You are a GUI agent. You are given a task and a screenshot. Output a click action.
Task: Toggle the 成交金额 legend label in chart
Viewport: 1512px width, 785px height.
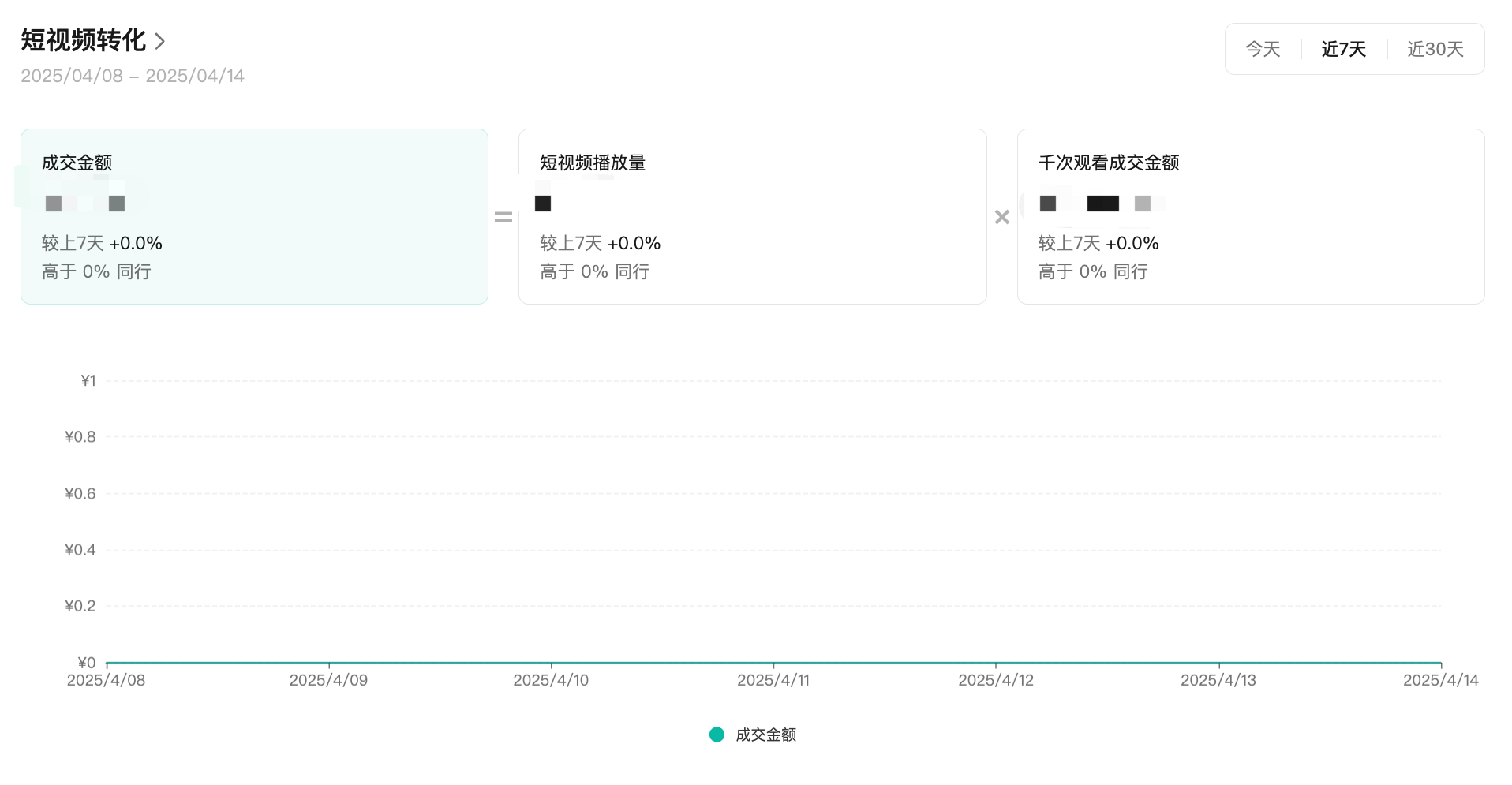pos(765,735)
